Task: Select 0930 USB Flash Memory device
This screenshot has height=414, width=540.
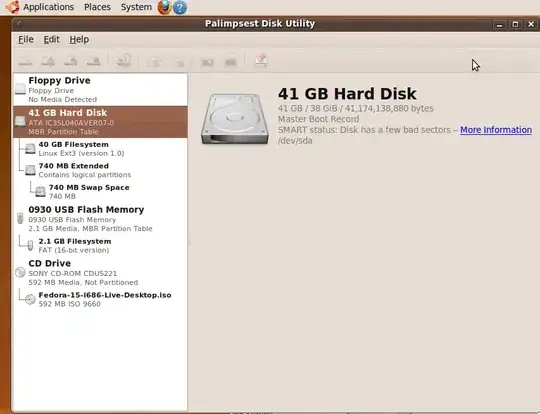Action: tap(100, 219)
